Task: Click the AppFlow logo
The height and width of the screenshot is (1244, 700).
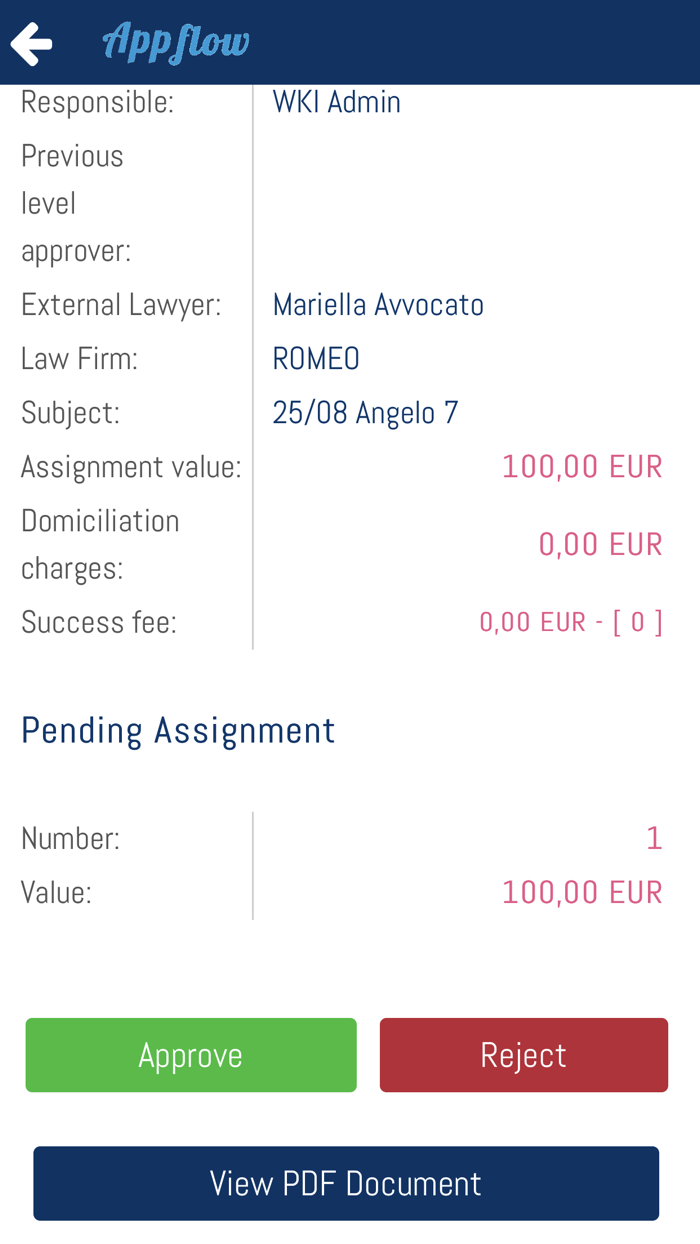Action: click(175, 41)
